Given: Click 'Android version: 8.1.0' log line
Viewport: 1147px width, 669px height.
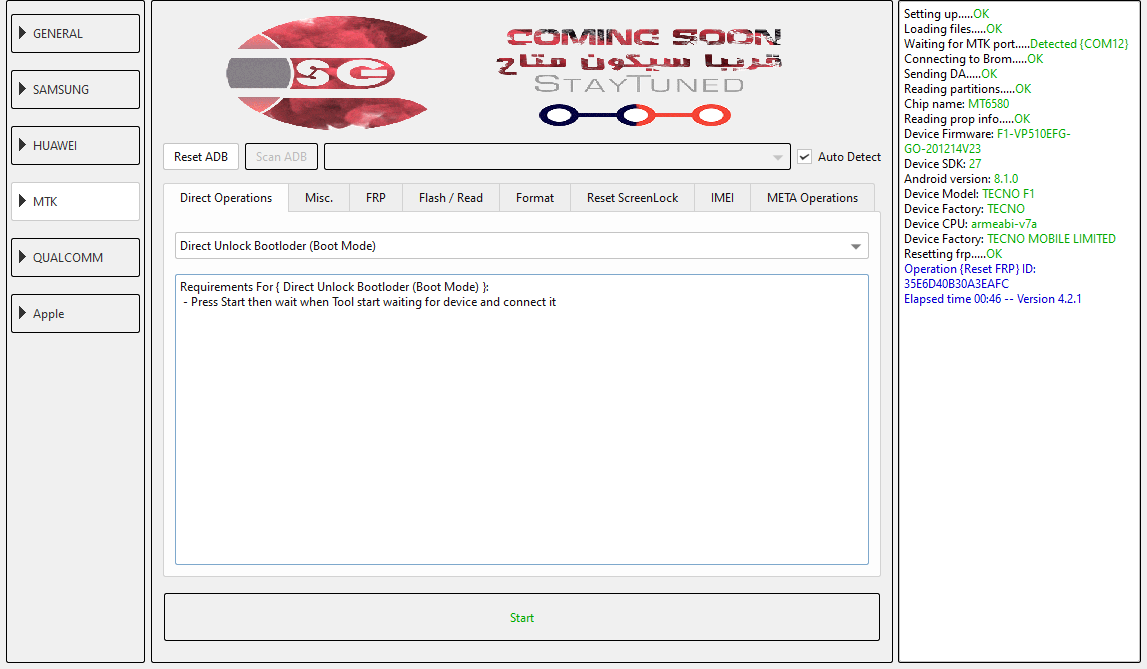Looking at the screenshot, I should pyautogui.click(x=960, y=179).
